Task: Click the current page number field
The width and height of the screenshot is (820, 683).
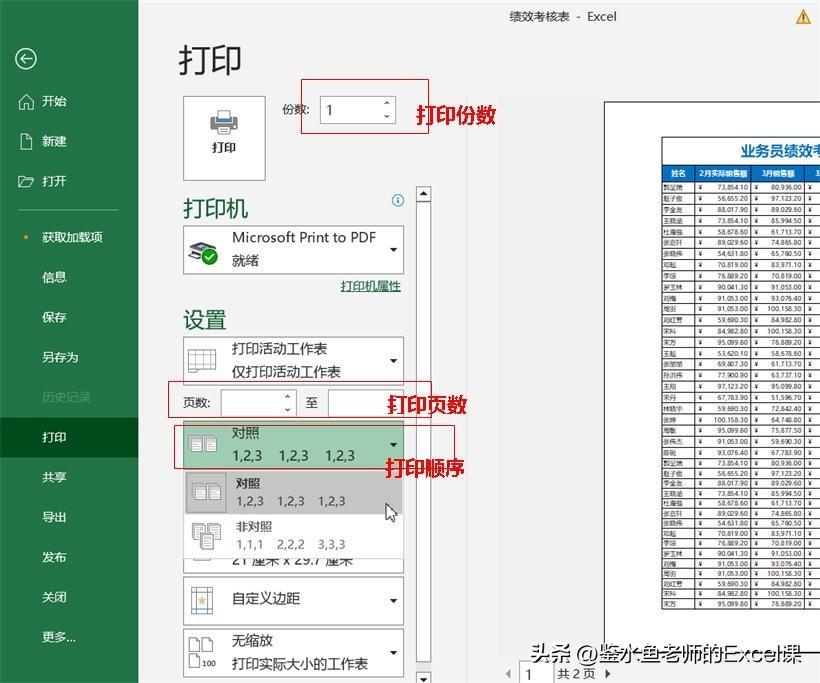Action: click(536, 674)
